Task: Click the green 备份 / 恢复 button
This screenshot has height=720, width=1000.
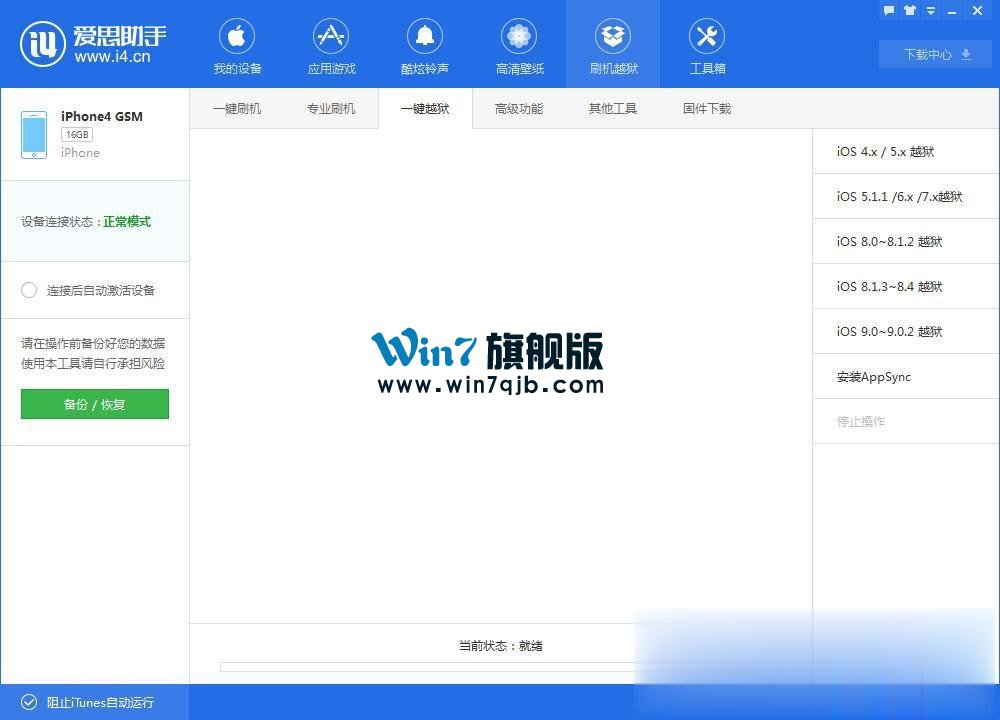Action: click(95, 404)
